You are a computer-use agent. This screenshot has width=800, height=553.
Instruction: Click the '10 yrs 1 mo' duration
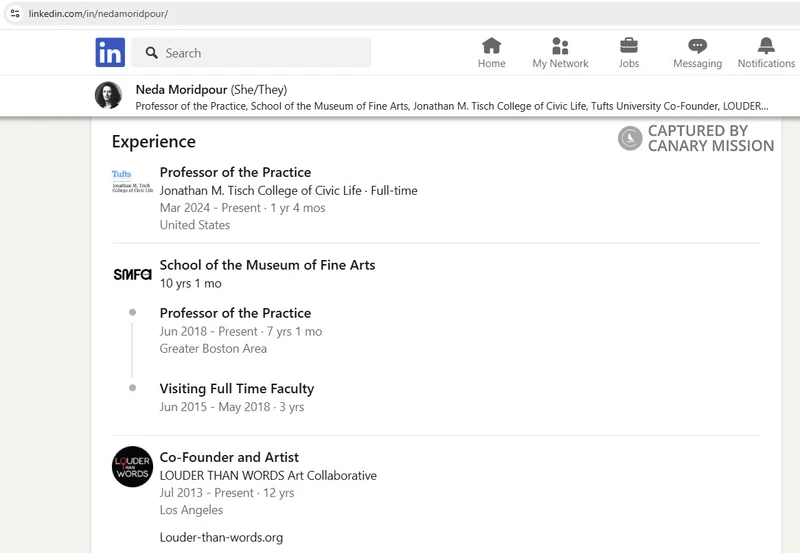click(x=190, y=283)
